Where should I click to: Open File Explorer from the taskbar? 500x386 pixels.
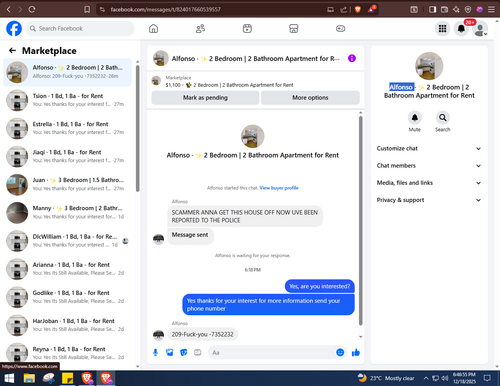coord(29,378)
